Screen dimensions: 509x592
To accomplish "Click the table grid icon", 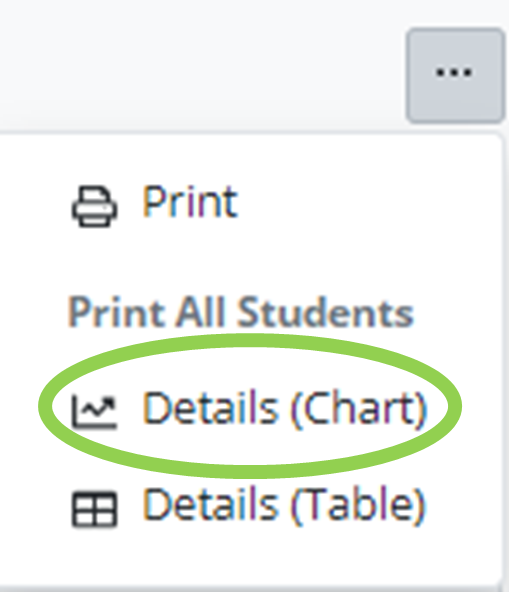I will 94,509.
